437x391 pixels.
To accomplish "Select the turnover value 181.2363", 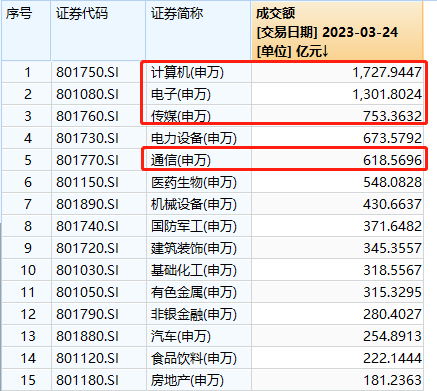I will (x=392, y=380).
